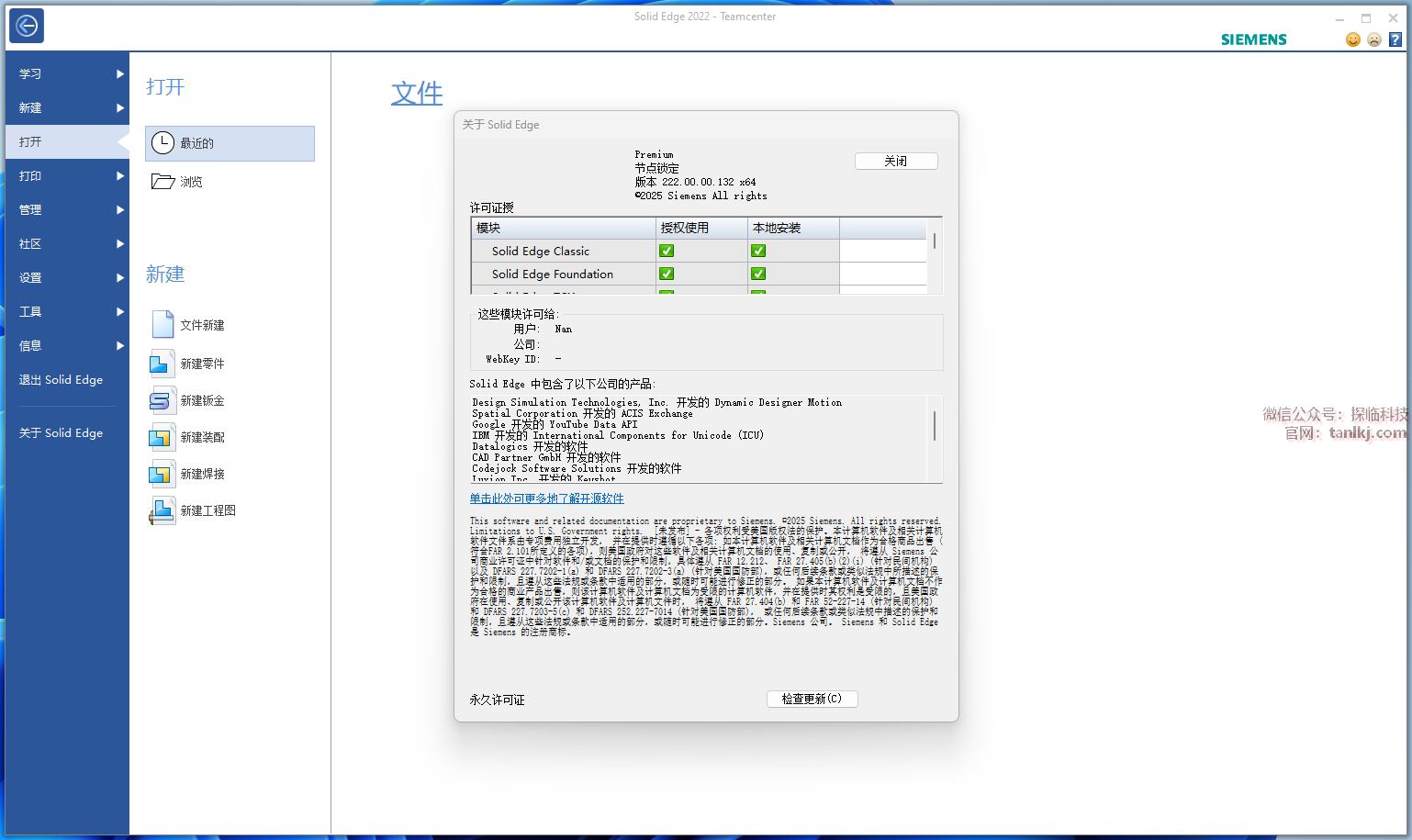Image resolution: width=1412 pixels, height=840 pixels.
Task: Click the 浏览 browse option
Action: (x=230, y=182)
